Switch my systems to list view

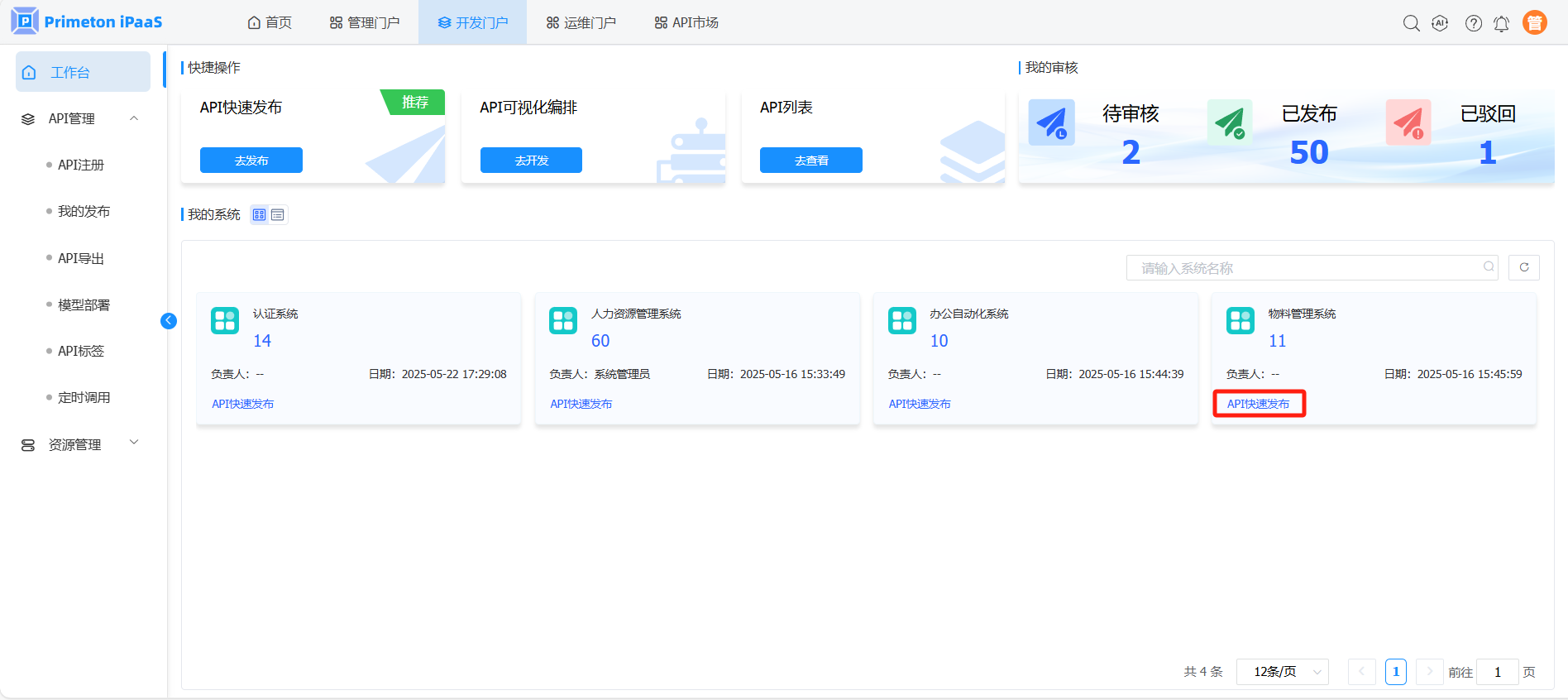[x=278, y=215]
